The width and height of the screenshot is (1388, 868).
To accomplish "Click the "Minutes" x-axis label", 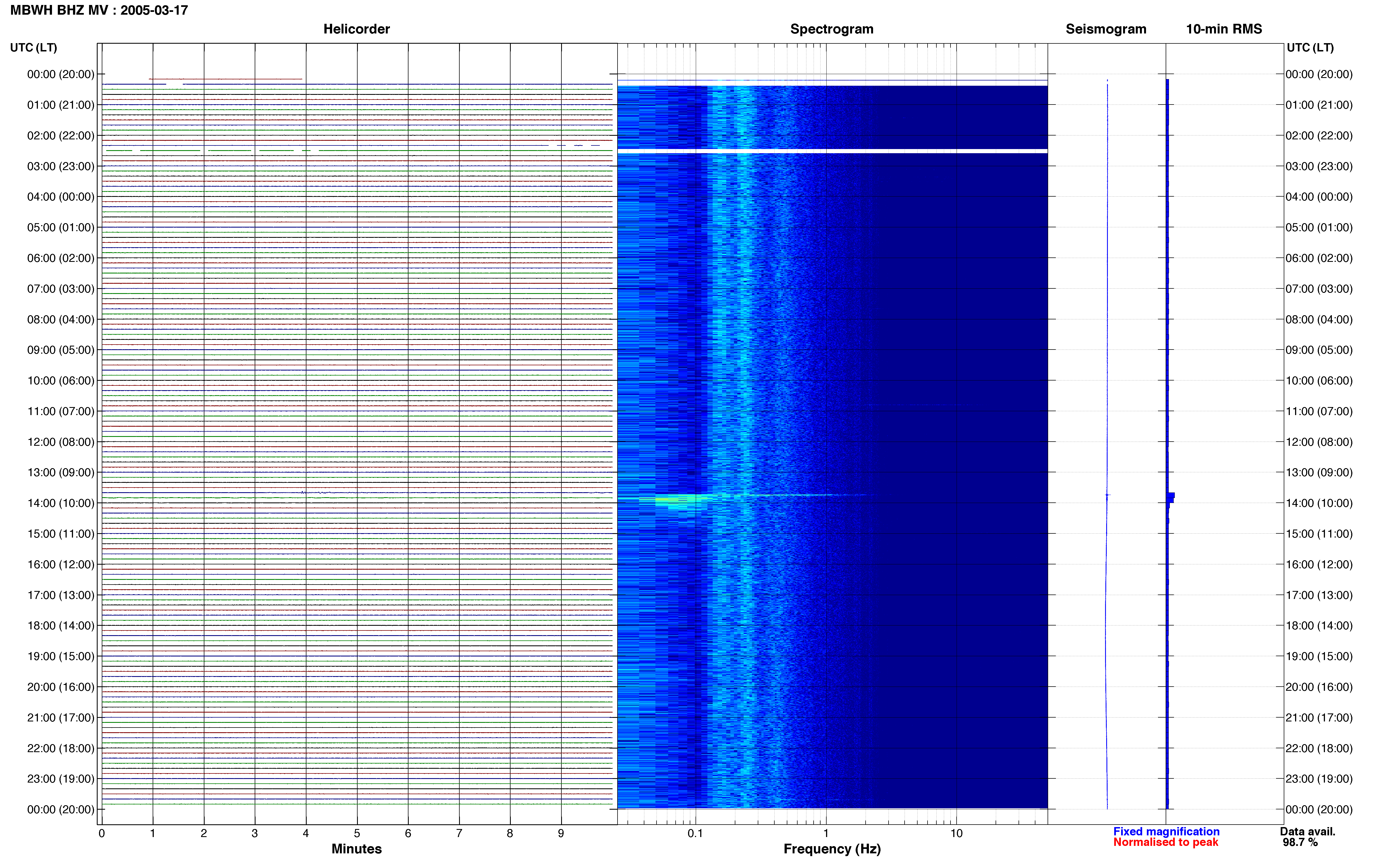I will tap(356, 848).
